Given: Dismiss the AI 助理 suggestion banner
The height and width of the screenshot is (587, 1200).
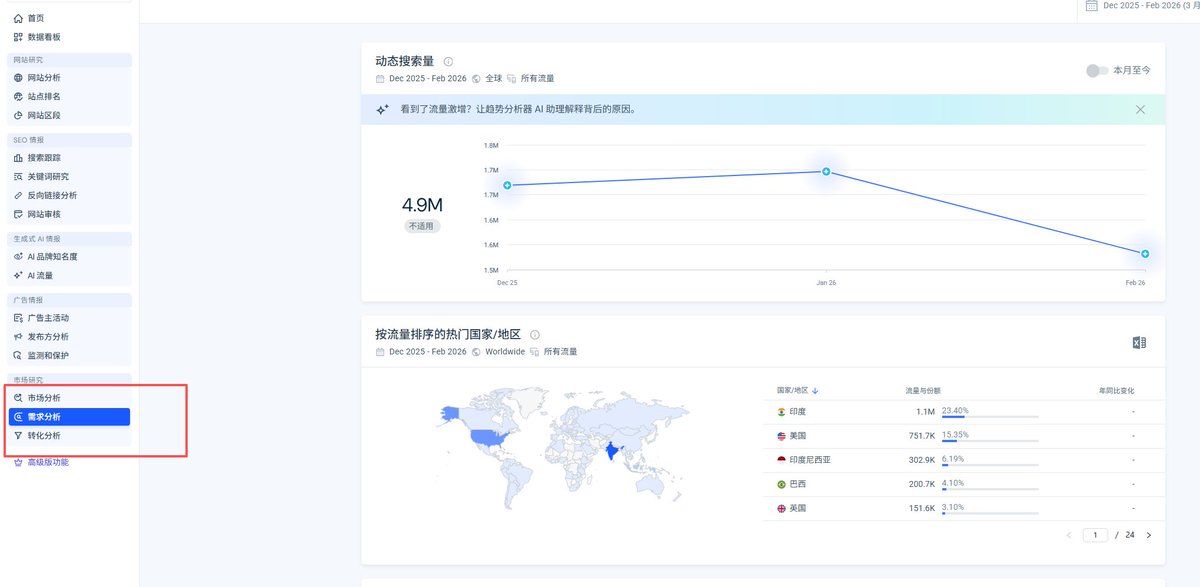Looking at the screenshot, I should point(1140,109).
